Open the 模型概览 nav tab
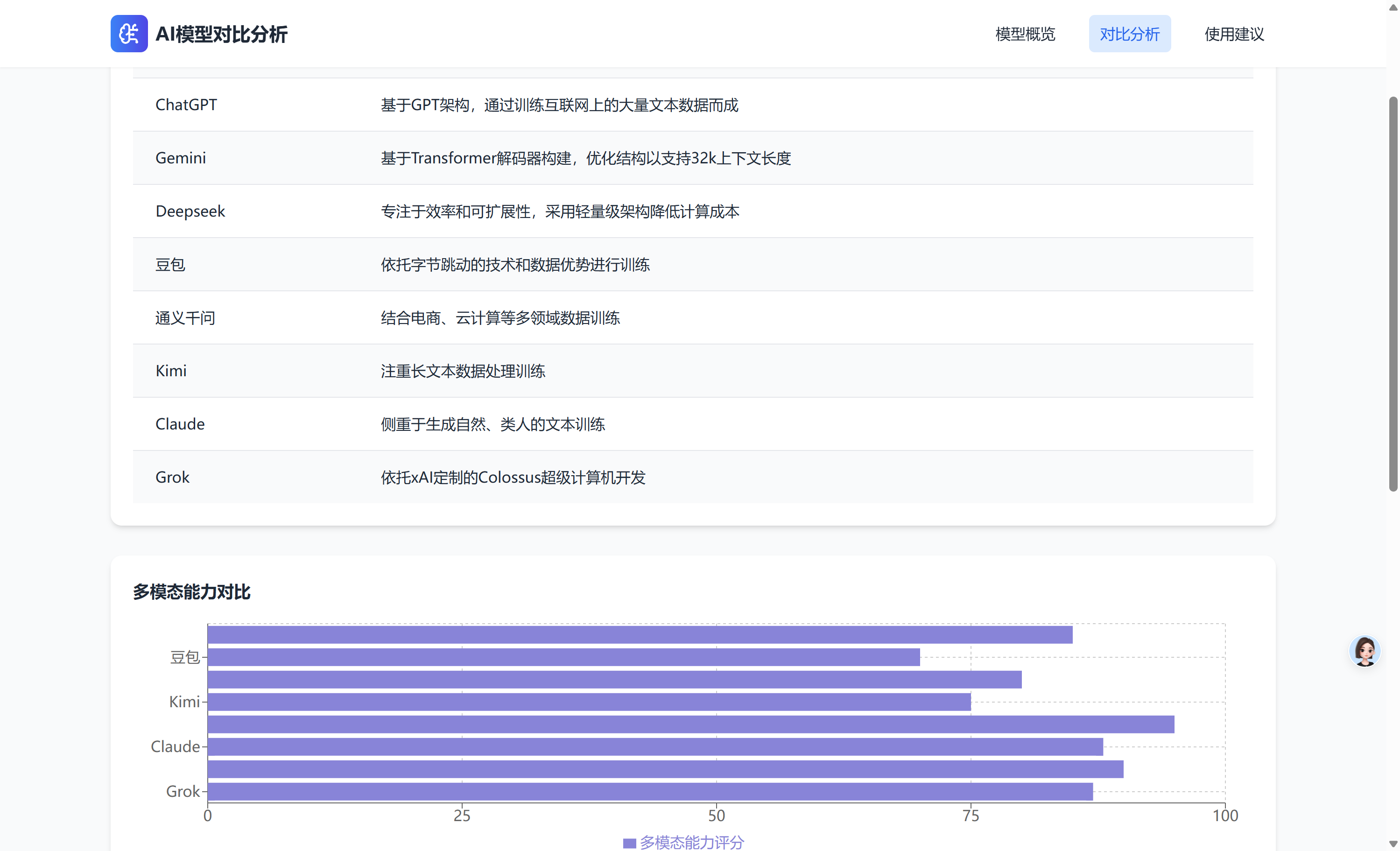The width and height of the screenshot is (1400, 851). click(x=1025, y=34)
